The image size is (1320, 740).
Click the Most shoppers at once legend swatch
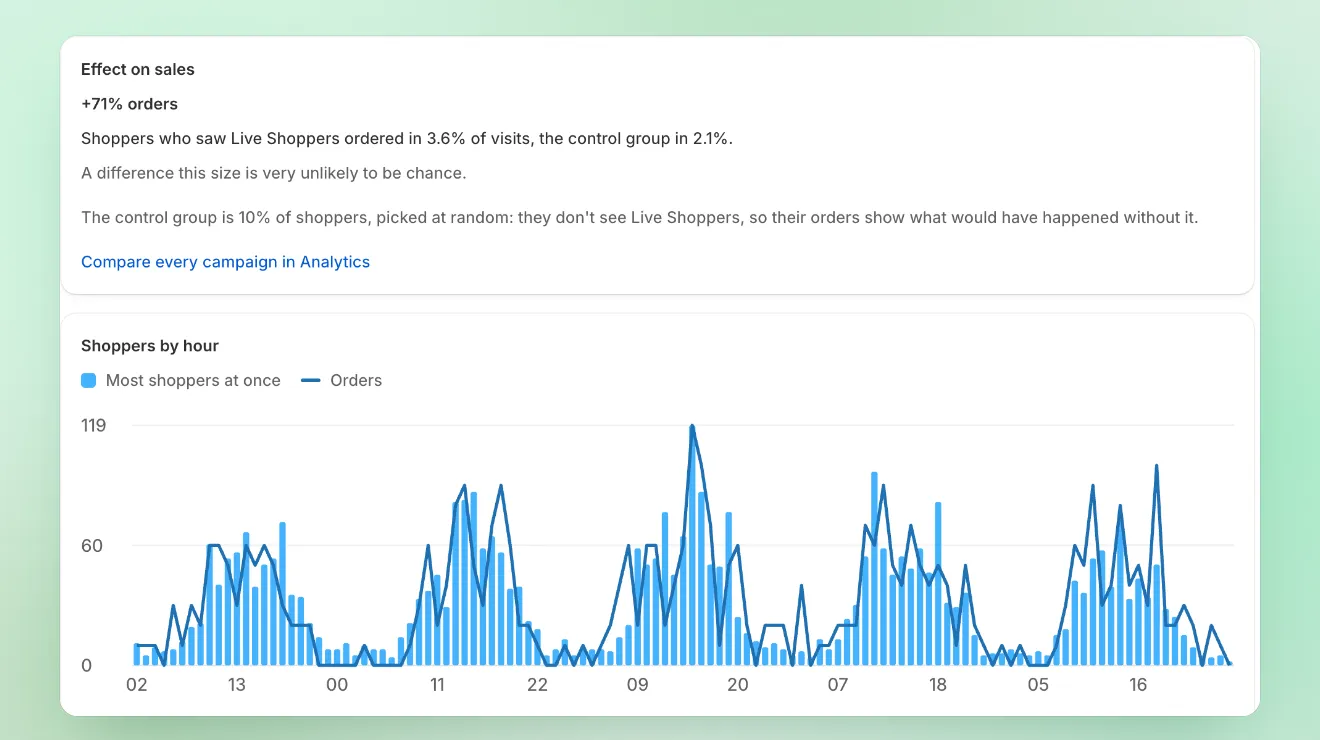[89, 380]
